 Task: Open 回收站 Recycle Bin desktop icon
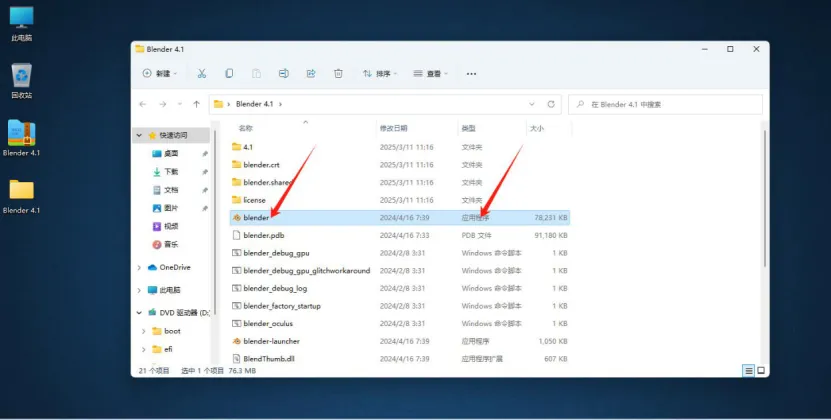pyautogui.click(x=22, y=82)
